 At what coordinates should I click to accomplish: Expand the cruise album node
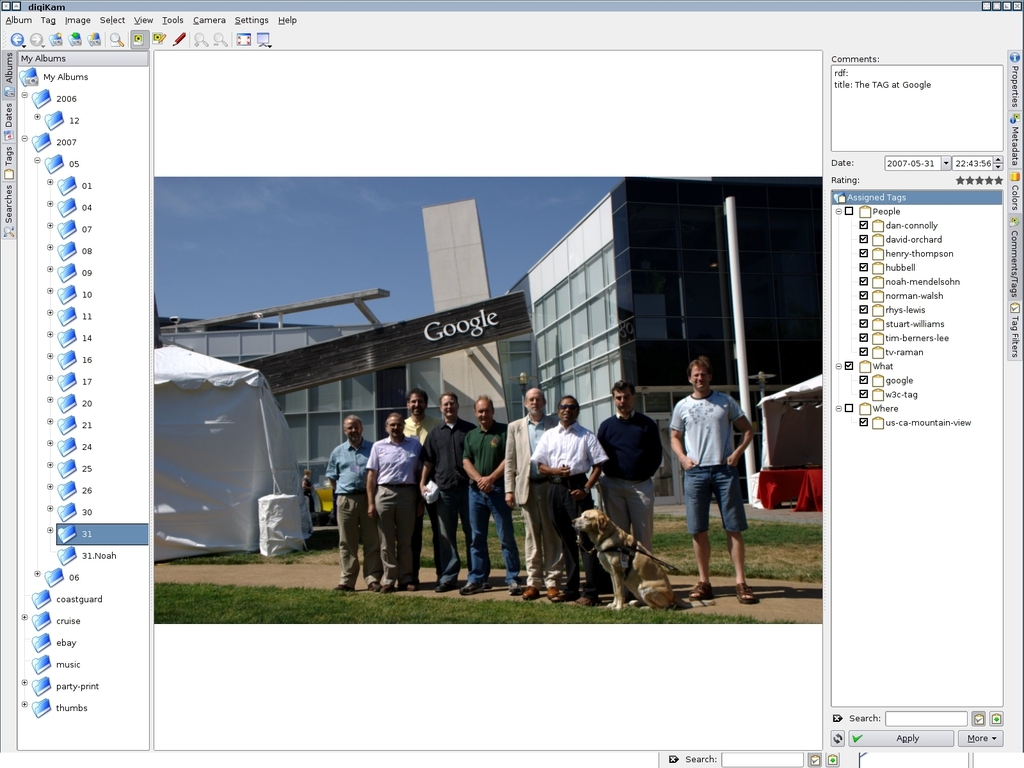(25, 618)
